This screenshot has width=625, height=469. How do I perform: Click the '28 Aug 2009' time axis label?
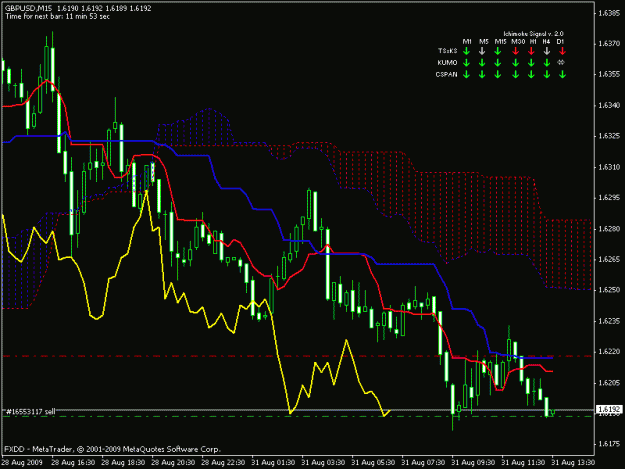pos(22,463)
